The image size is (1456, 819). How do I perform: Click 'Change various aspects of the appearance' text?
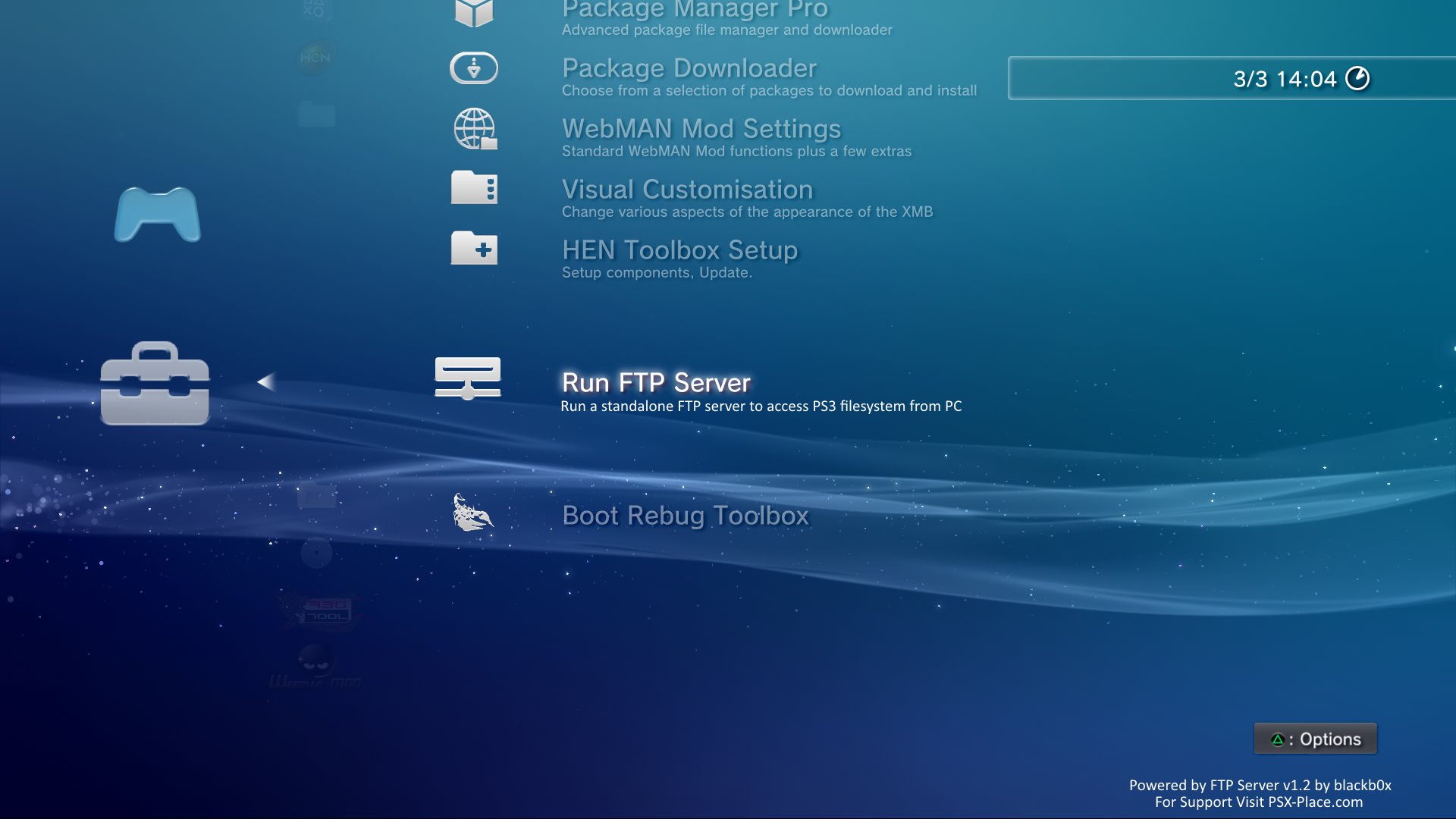[x=747, y=212]
